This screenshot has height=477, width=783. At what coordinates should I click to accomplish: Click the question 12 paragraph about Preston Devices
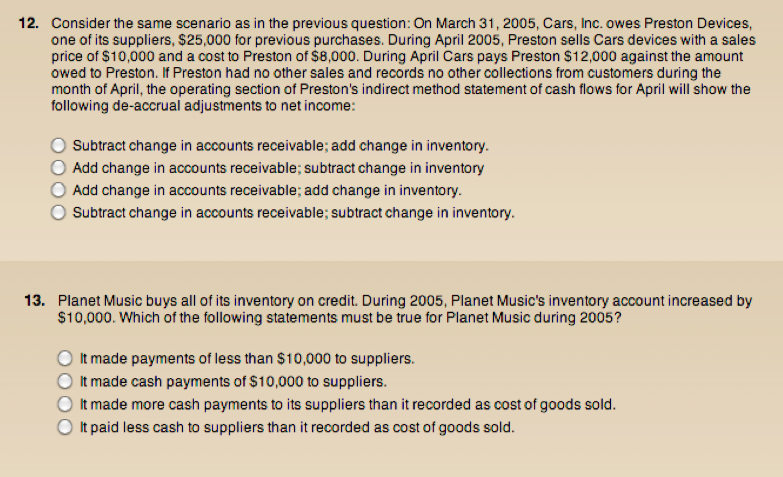tap(403, 65)
